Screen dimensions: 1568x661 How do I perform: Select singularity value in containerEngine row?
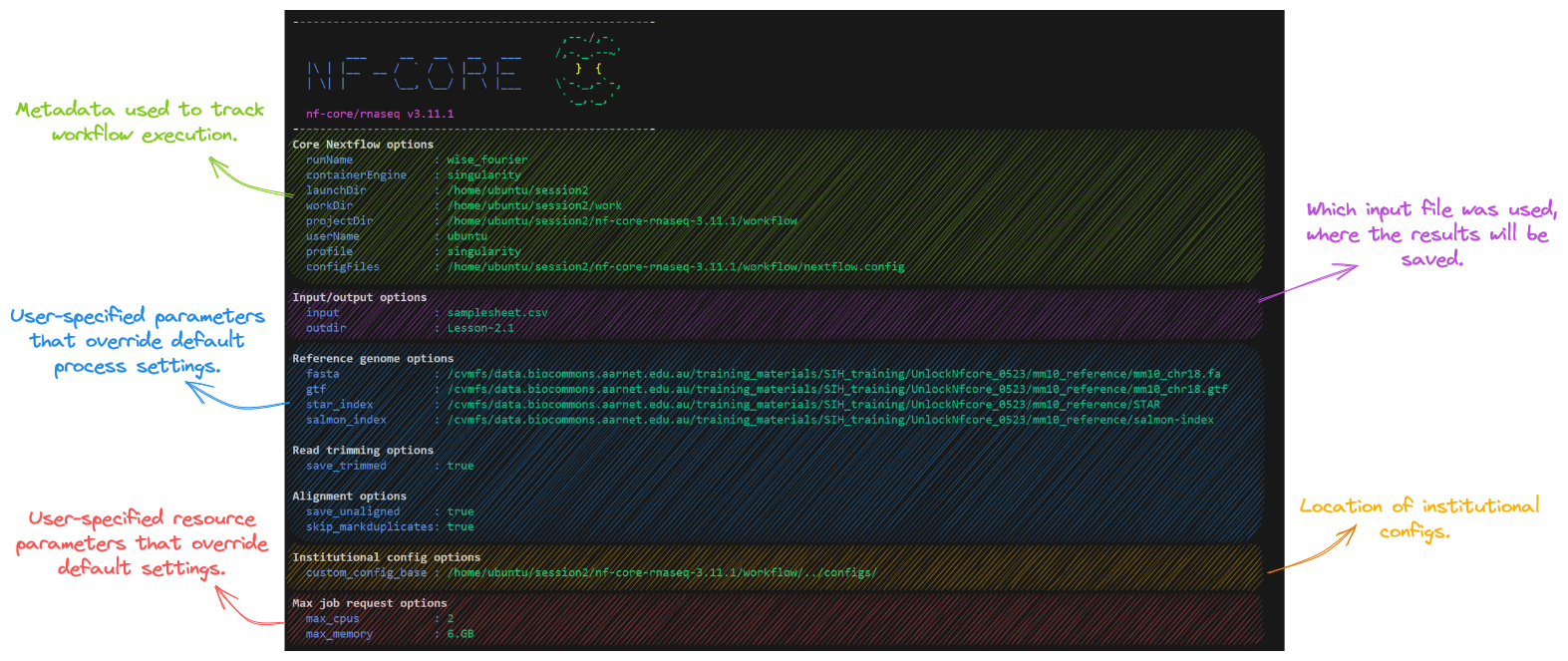click(x=484, y=175)
